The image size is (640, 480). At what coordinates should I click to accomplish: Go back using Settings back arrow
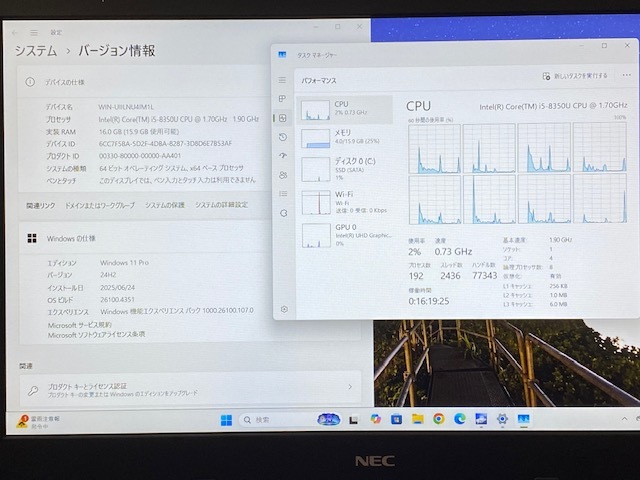point(15,33)
